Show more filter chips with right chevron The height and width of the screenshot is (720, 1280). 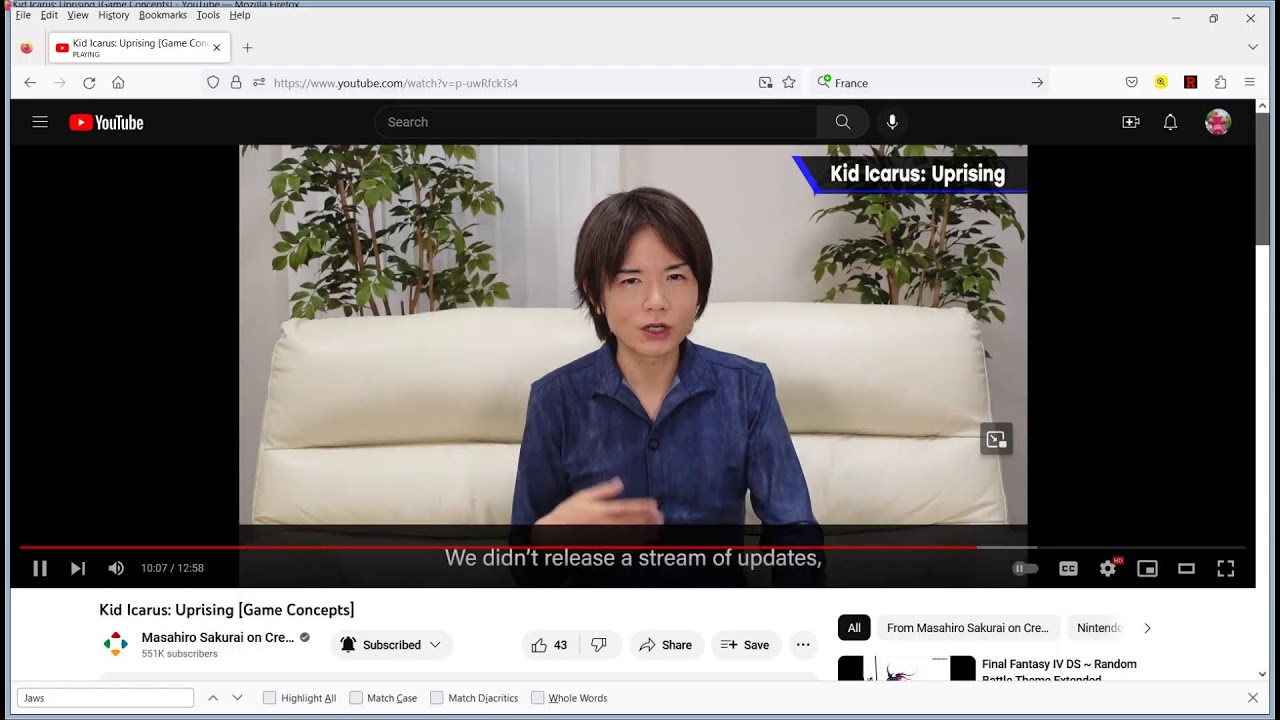(x=1147, y=628)
